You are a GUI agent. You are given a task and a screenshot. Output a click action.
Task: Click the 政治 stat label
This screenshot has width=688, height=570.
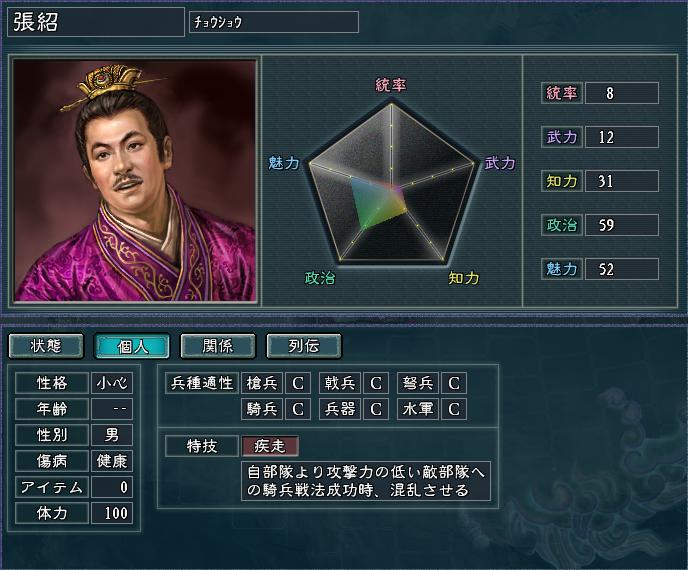pos(562,225)
